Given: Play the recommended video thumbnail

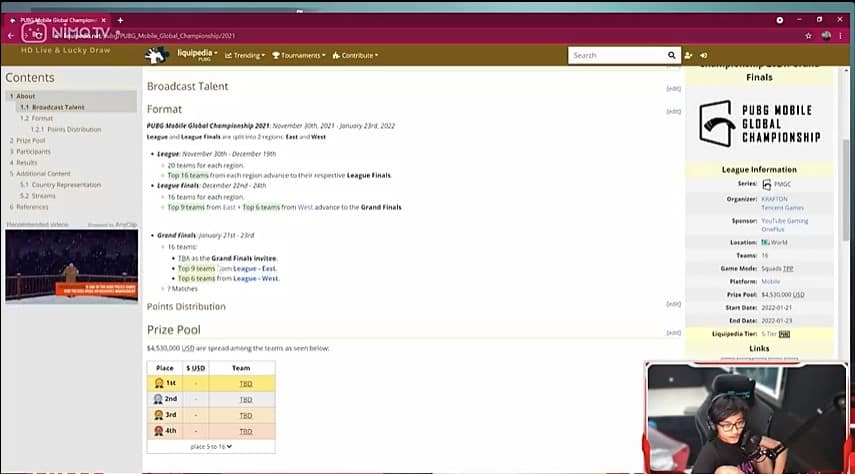Looking at the screenshot, I should (71, 266).
